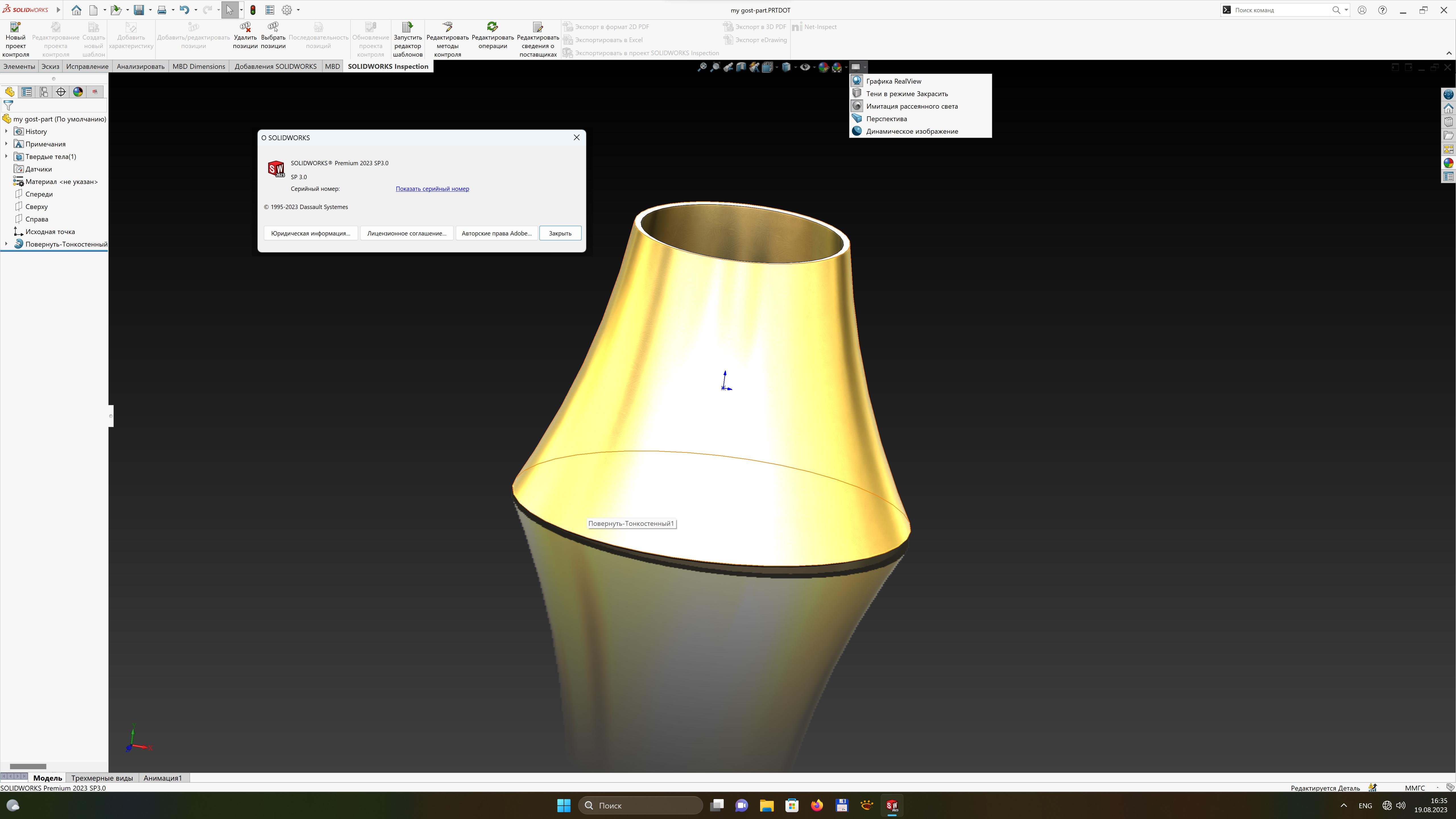Activate the Select cursor tool

(229, 10)
